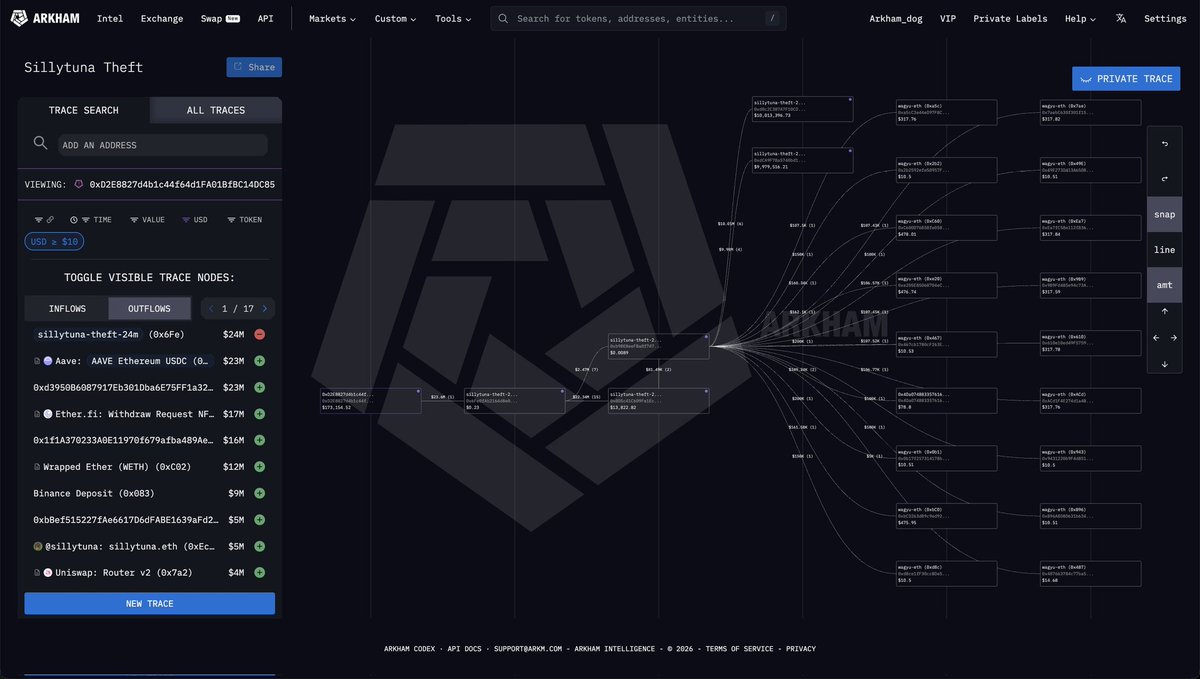
Task: Open the Privacy footer link
Action: click(x=800, y=649)
